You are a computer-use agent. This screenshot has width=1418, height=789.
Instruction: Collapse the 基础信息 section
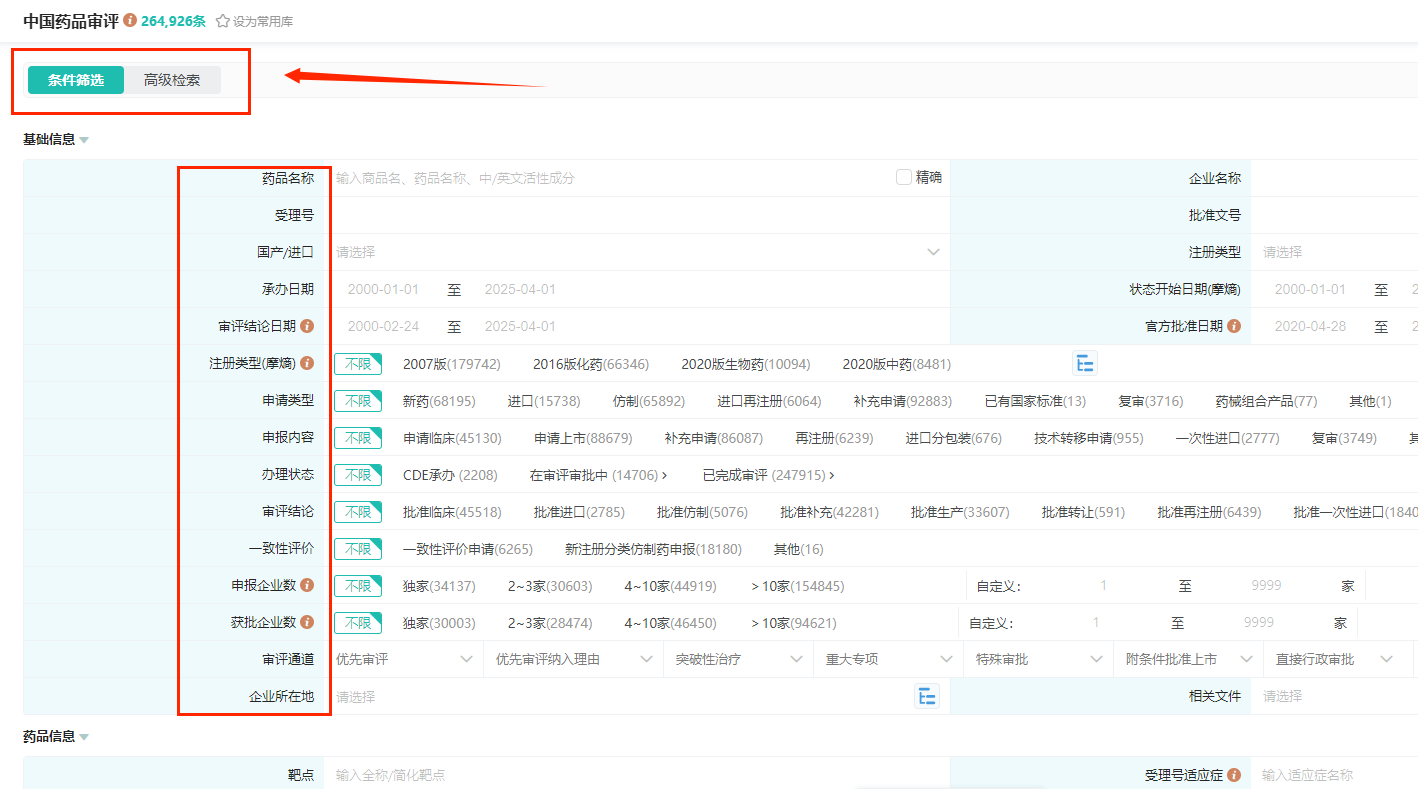pyautogui.click(x=84, y=140)
